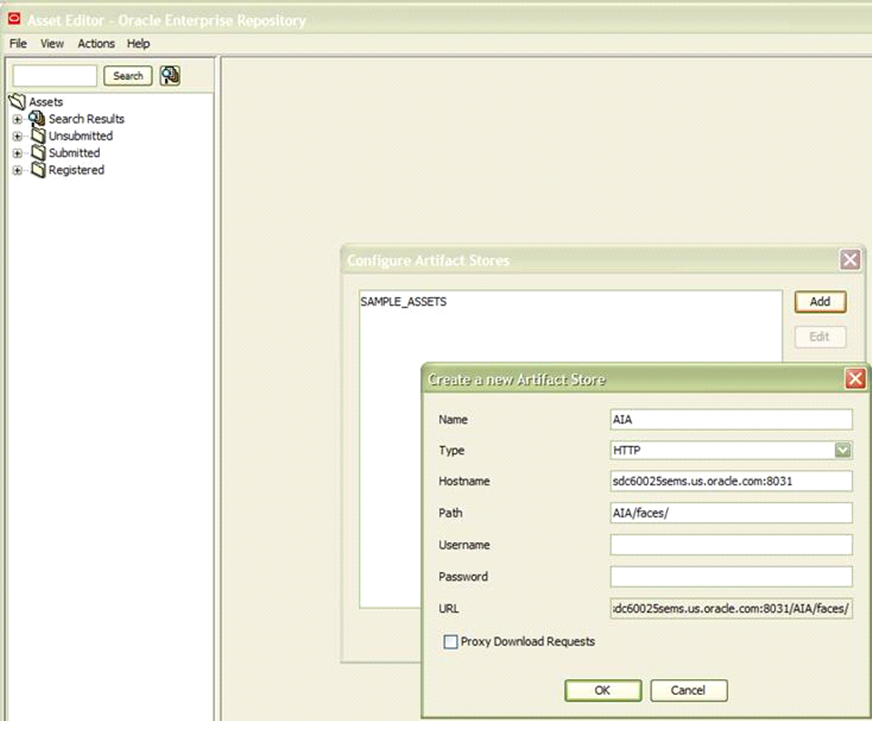The width and height of the screenshot is (873, 741).
Task: Select the Assets tree root label
Action: tap(46, 102)
